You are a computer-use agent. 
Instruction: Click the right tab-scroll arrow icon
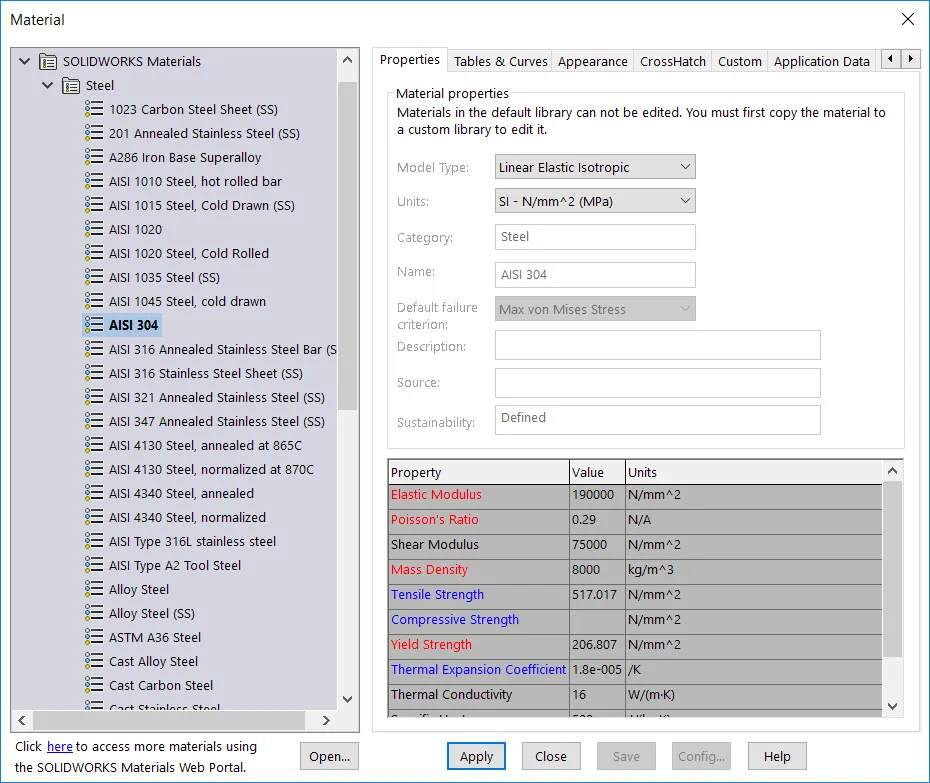pyautogui.click(x=911, y=59)
